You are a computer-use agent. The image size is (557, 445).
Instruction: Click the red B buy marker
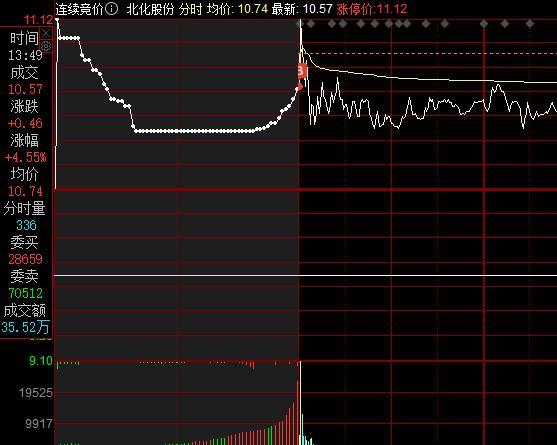[x=302, y=71]
